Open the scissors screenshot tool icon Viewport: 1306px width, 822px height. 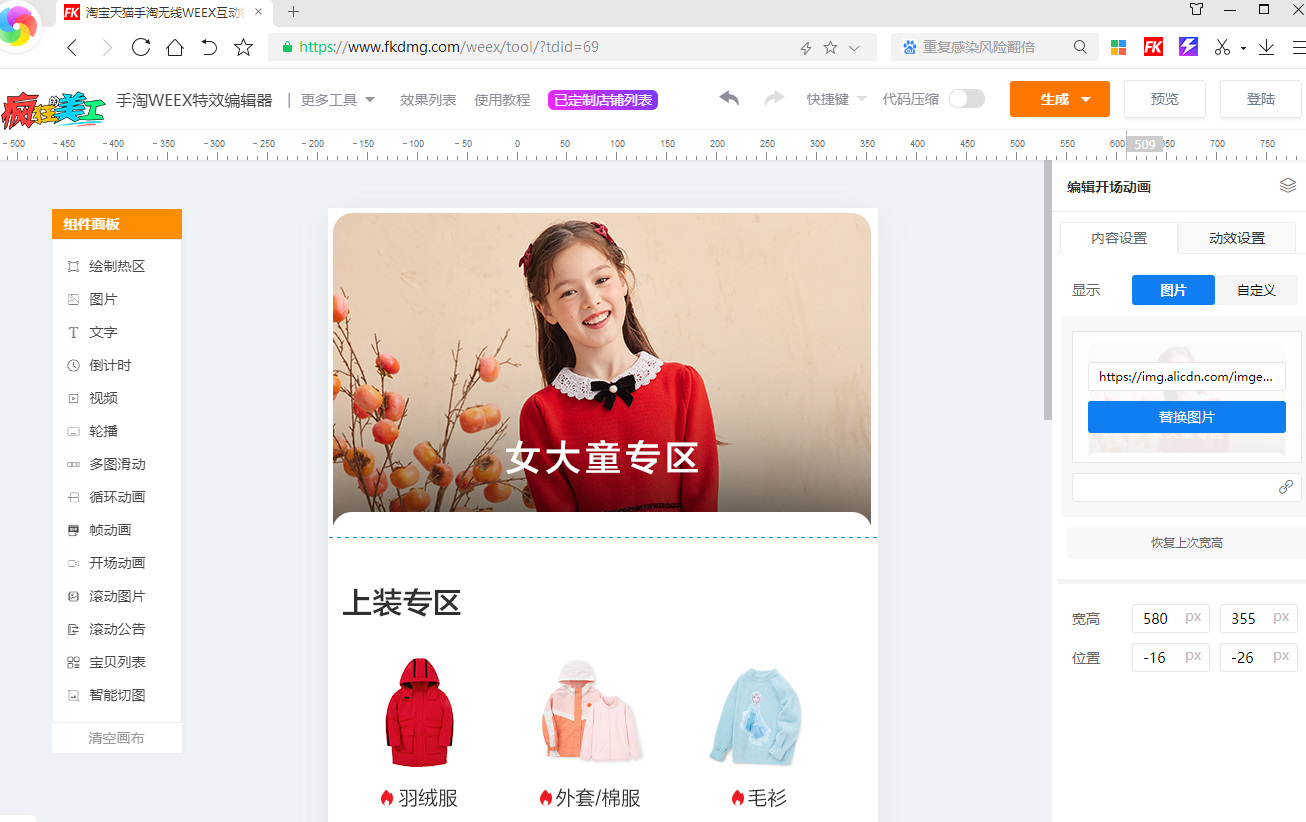[1222, 47]
